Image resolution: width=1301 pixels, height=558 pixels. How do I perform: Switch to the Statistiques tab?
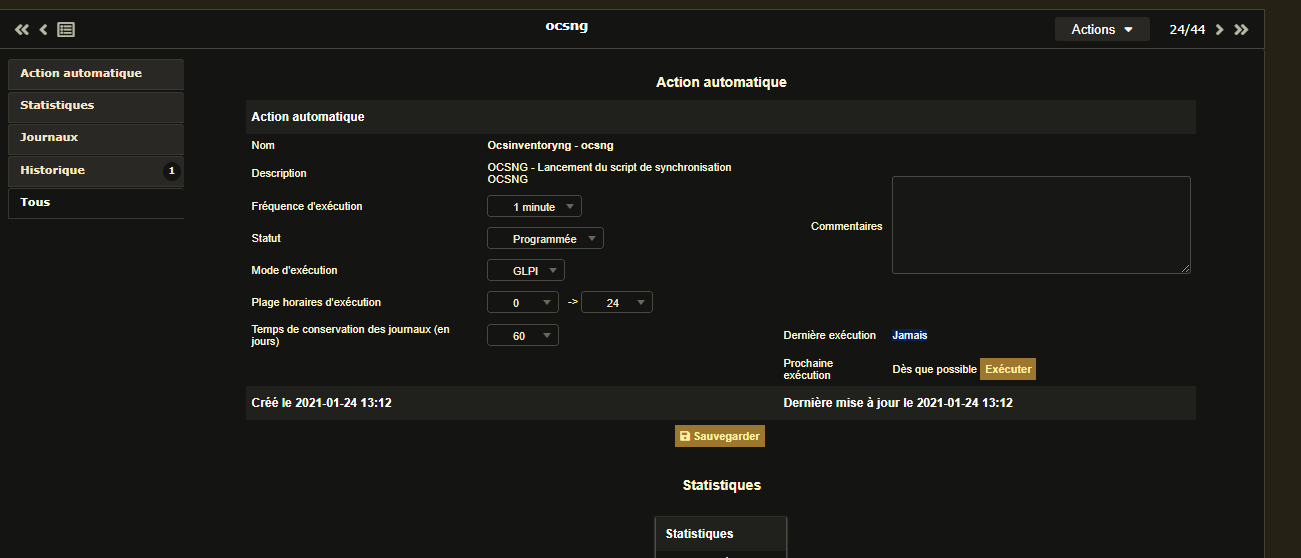96,106
